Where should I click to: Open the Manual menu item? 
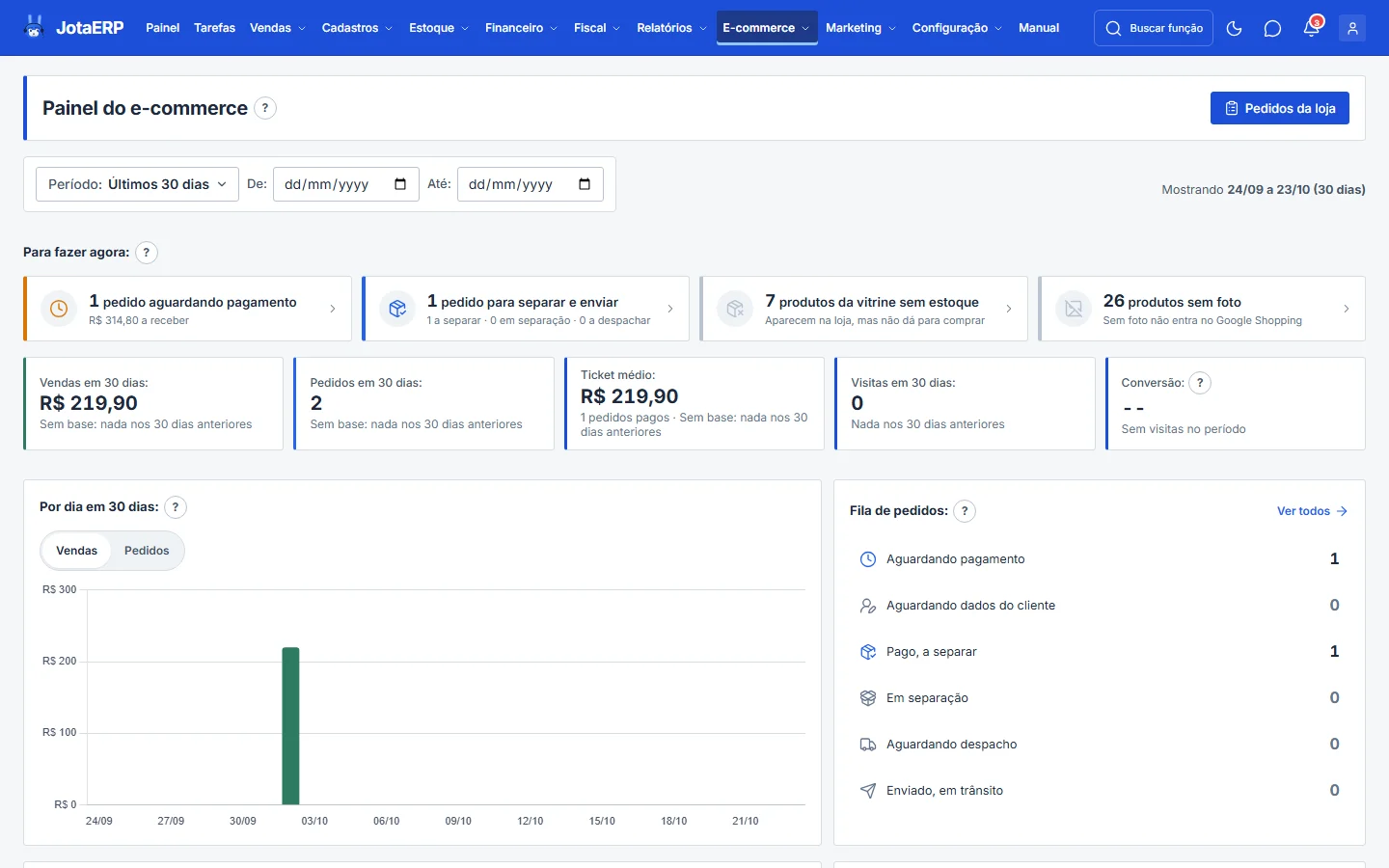(1039, 28)
